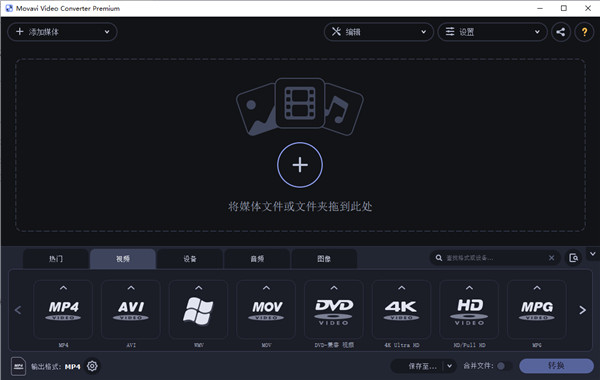This screenshot has width=600, height=380.
Task: Click the share icon button
Action: coord(561,32)
